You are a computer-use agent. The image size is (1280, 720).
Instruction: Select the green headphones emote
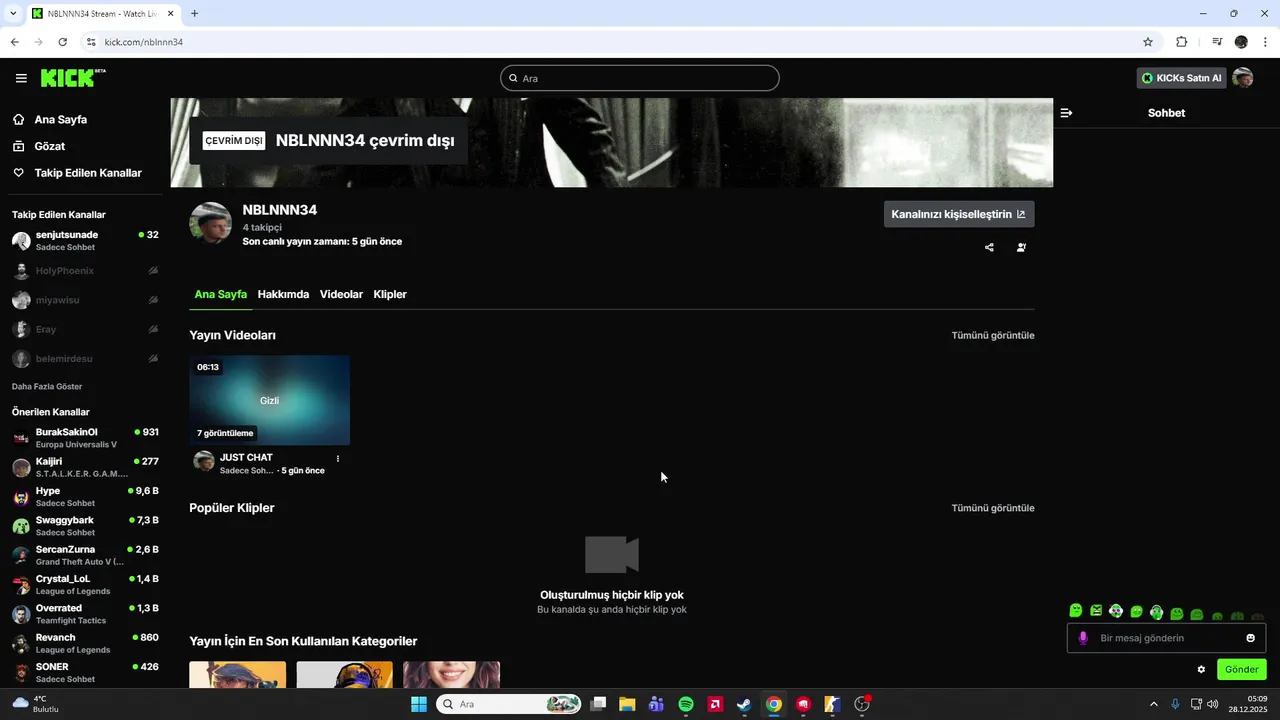(1157, 612)
